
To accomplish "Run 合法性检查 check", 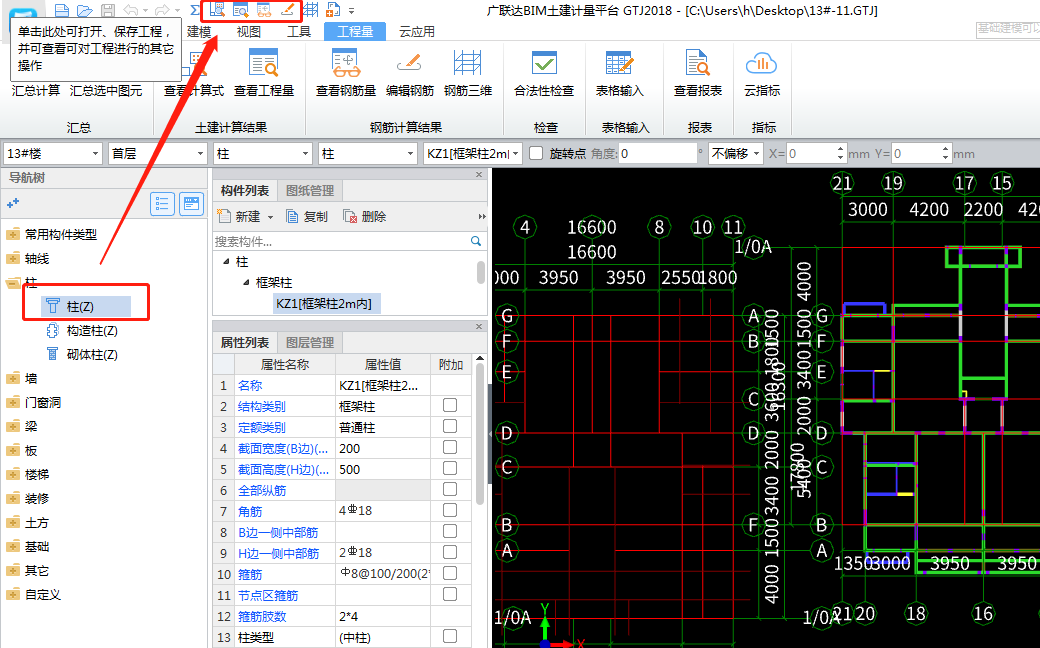I will [544, 73].
